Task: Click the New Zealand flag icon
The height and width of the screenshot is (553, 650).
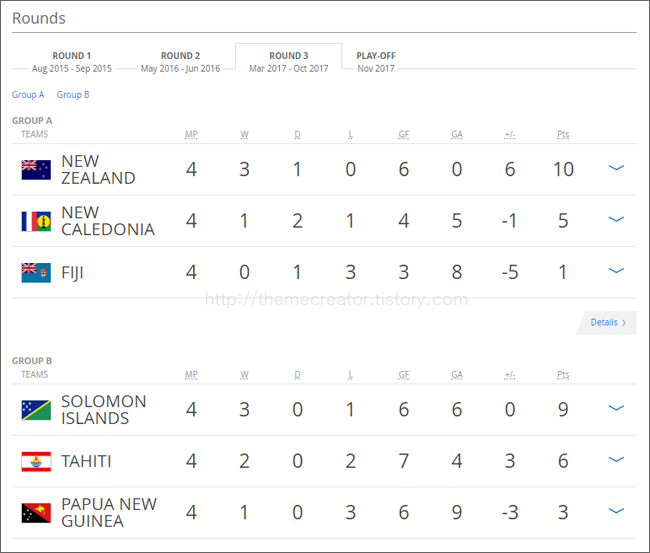Action: tap(36, 170)
